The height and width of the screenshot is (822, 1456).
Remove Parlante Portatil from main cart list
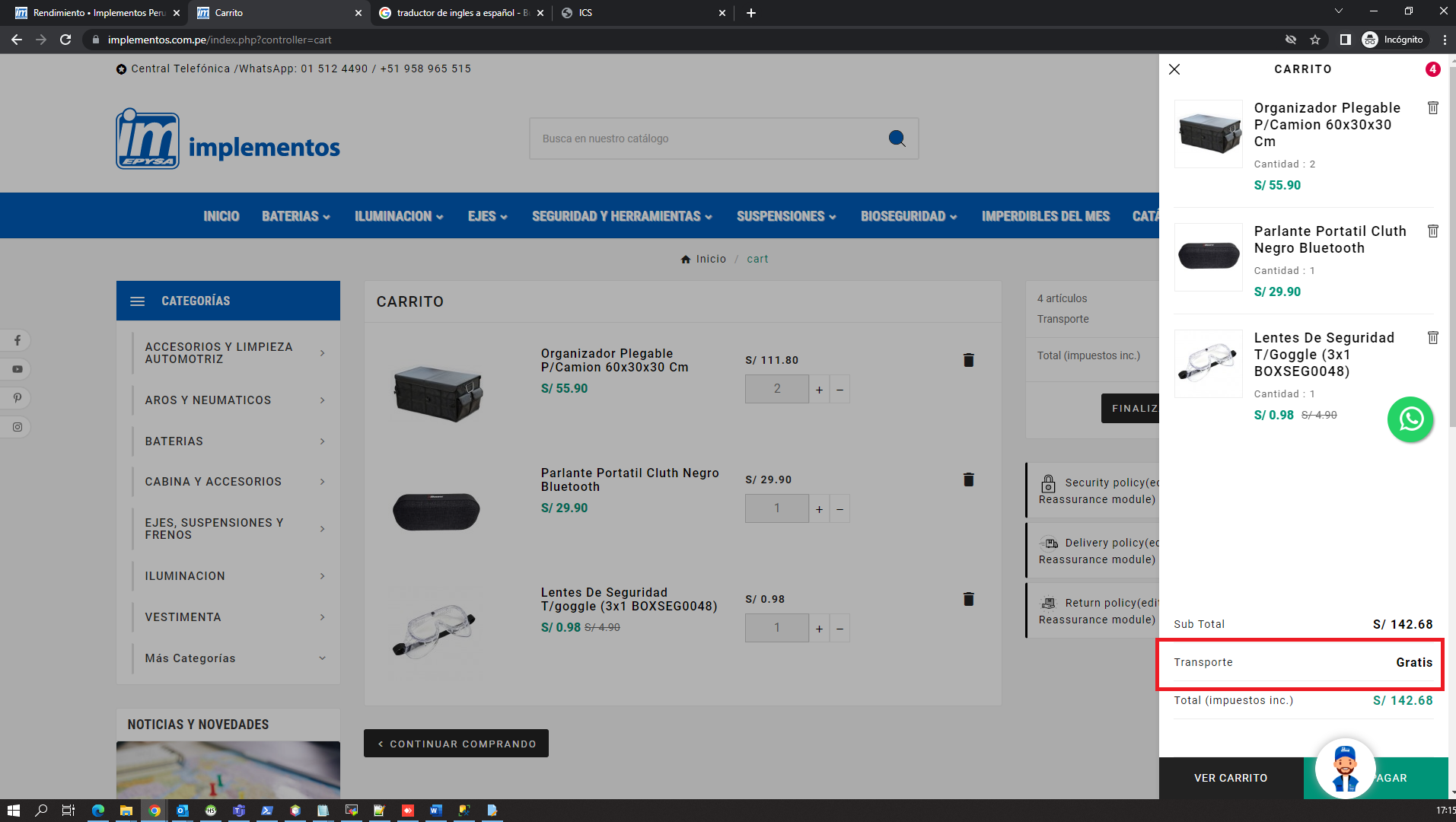tap(968, 479)
